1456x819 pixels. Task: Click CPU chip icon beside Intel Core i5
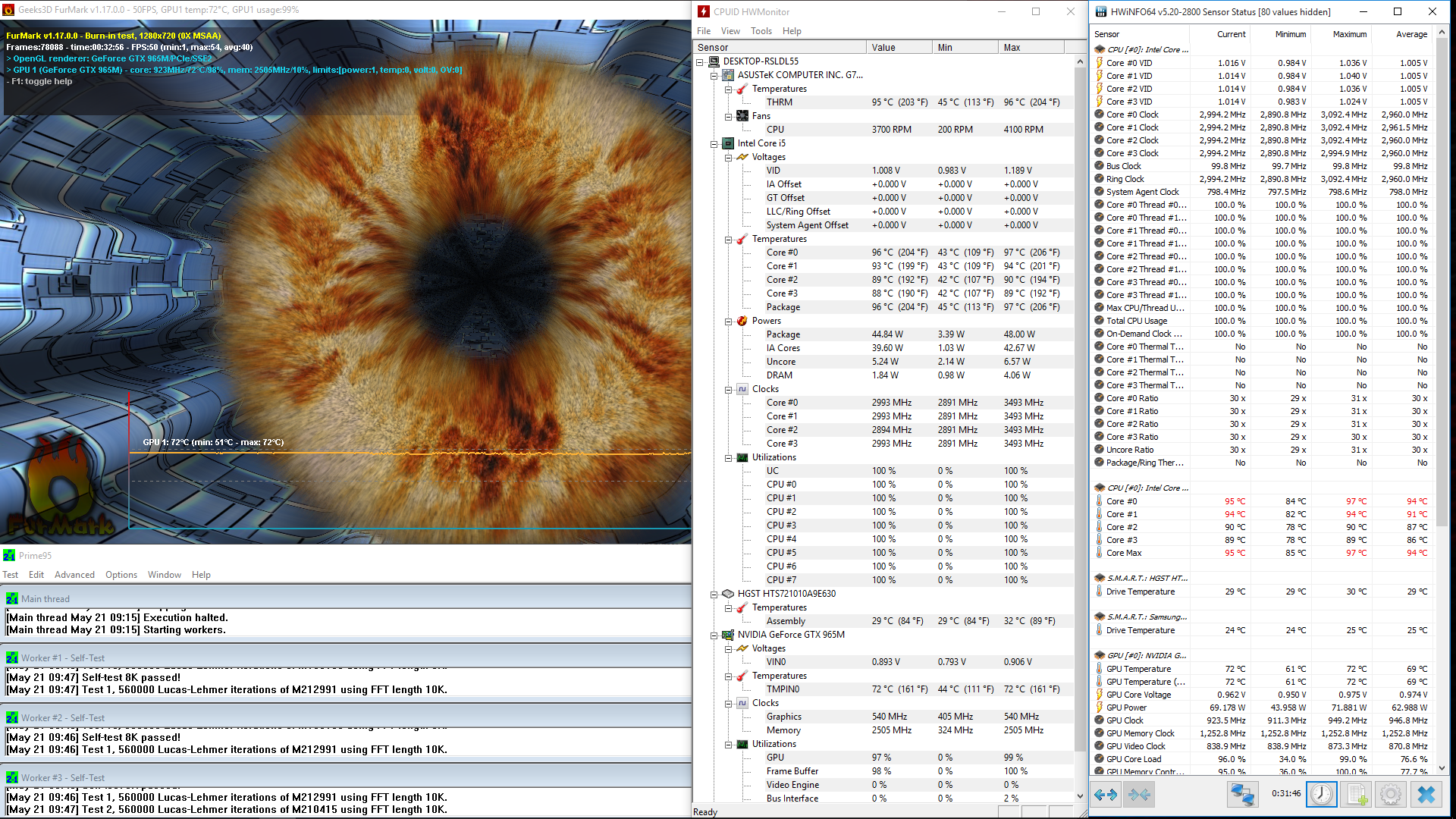point(728,143)
